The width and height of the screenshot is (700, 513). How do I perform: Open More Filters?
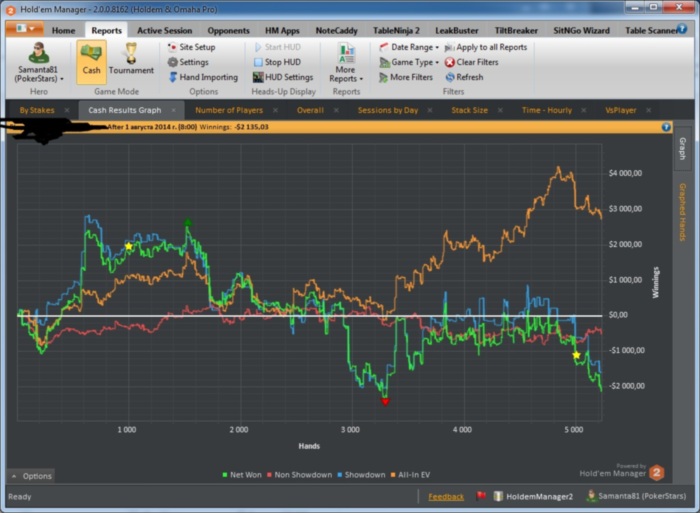[x=406, y=77]
